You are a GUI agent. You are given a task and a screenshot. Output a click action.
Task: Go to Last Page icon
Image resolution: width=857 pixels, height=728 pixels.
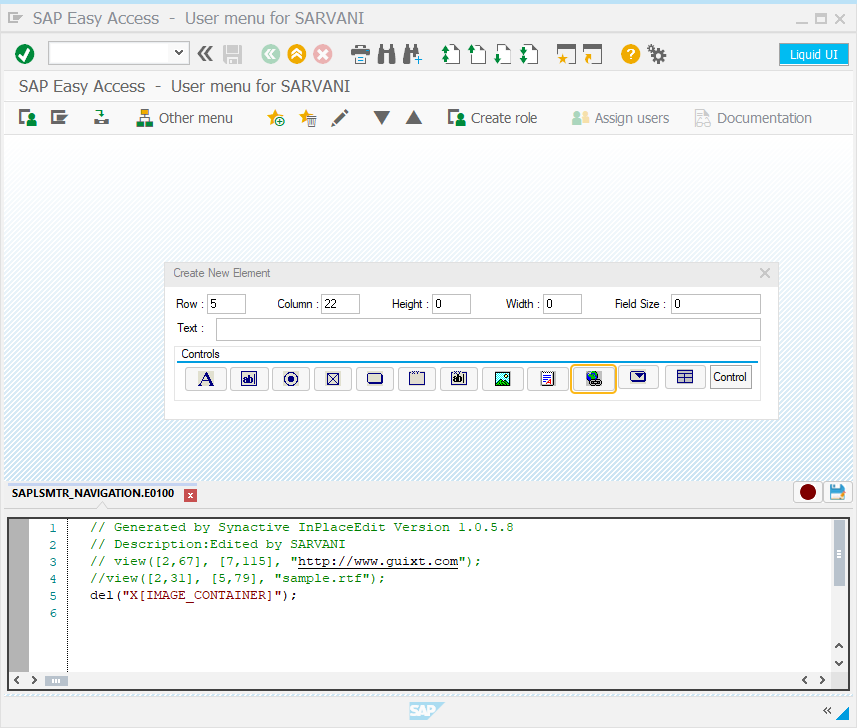click(529, 54)
